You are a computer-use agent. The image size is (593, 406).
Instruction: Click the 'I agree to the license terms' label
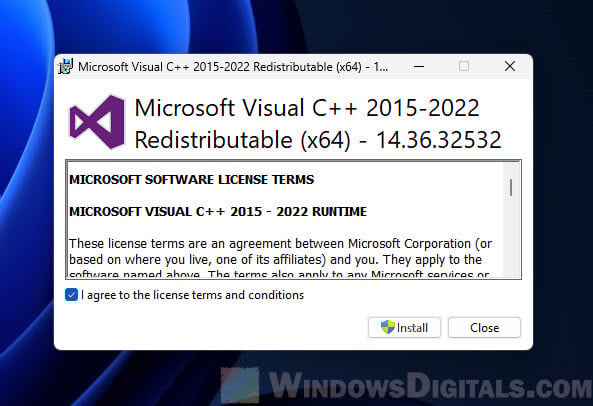coord(192,295)
